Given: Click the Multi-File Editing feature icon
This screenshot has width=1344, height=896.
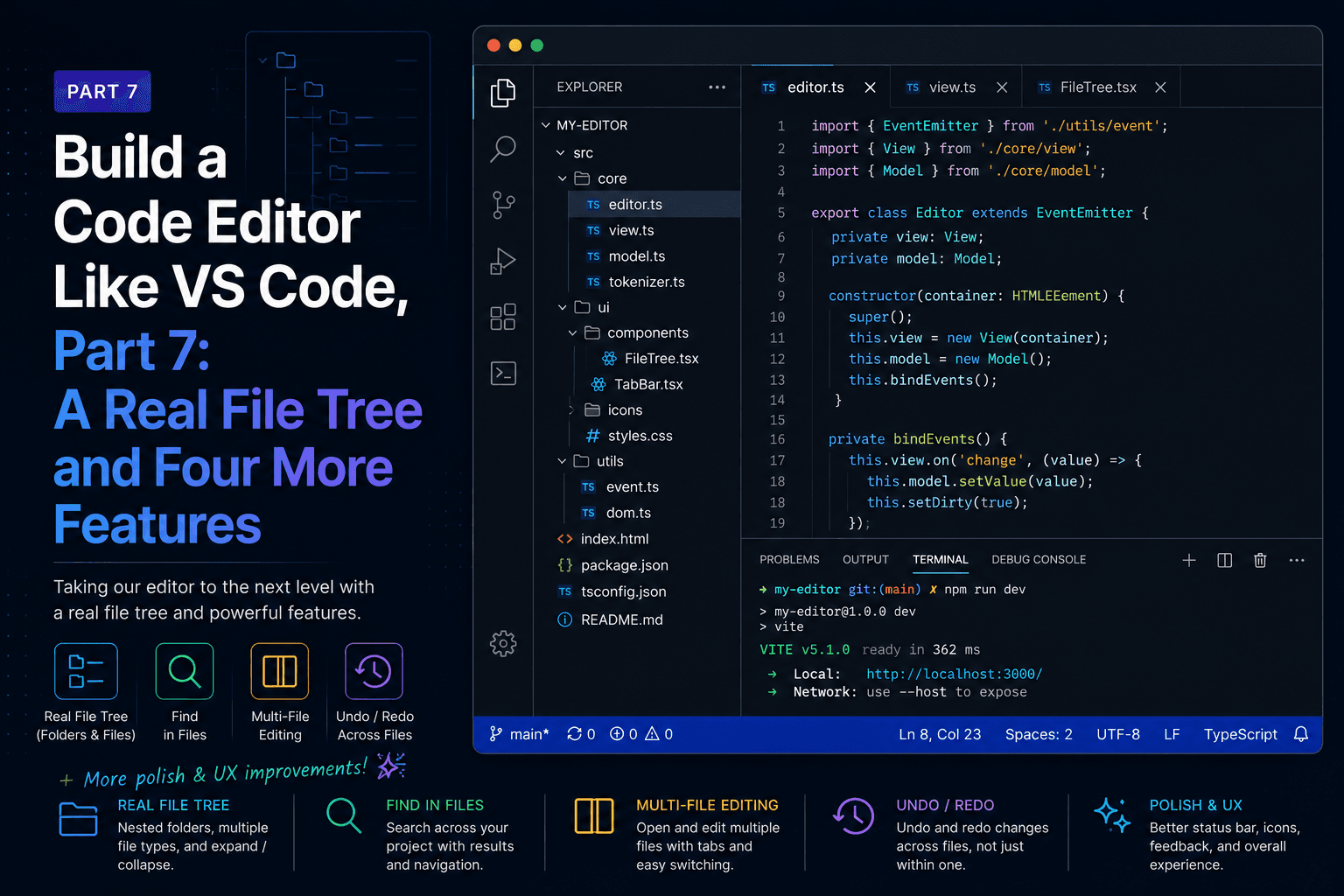Looking at the screenshot, I should pos(280,671).
